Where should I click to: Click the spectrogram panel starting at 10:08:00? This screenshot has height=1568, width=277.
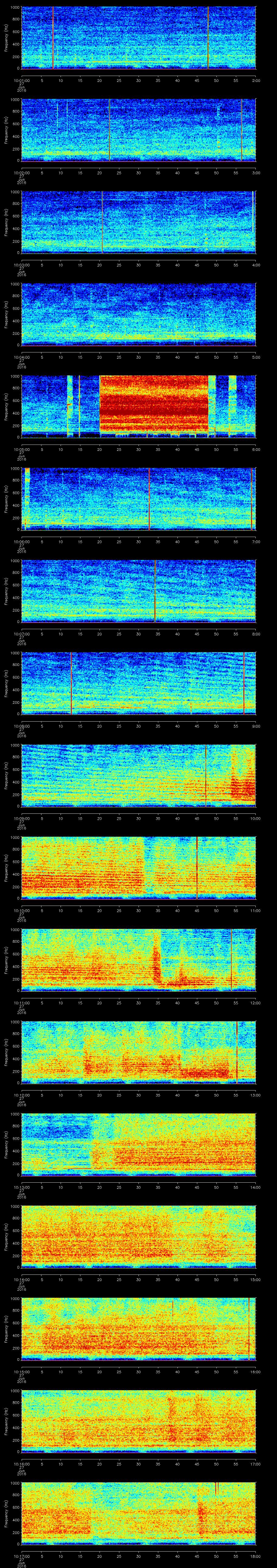click(139, 683)
